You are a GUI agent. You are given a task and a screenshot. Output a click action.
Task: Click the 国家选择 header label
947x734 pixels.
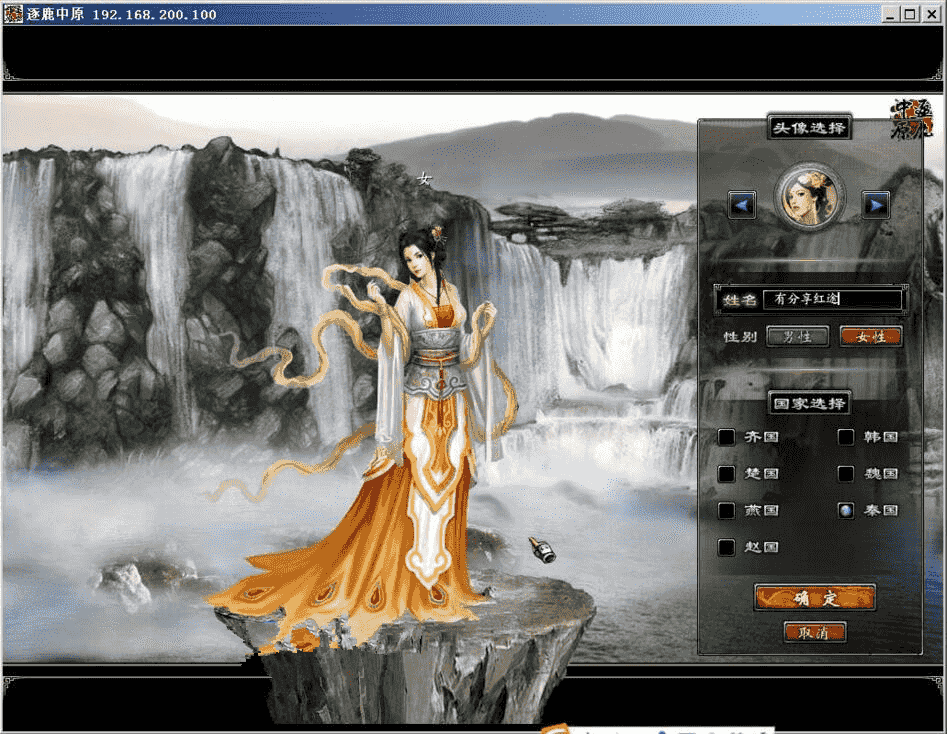click(808, 403)
